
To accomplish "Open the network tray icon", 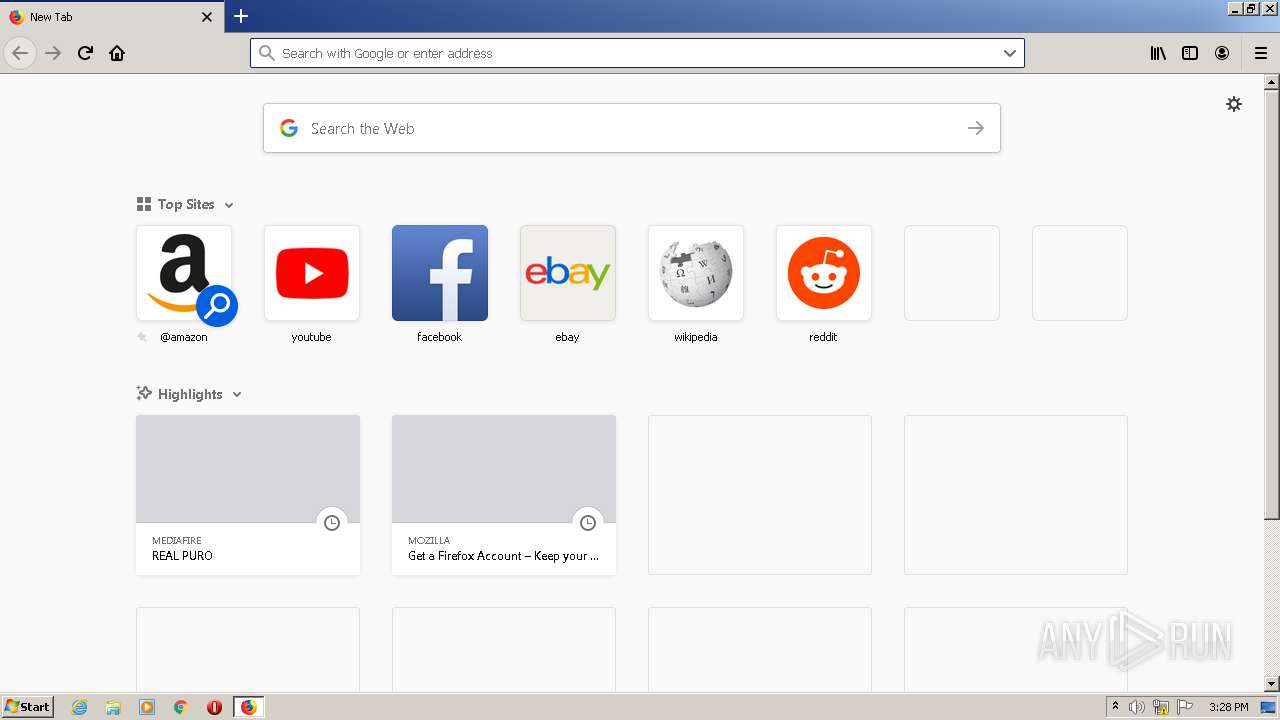I will click(x=1161, y=707).
